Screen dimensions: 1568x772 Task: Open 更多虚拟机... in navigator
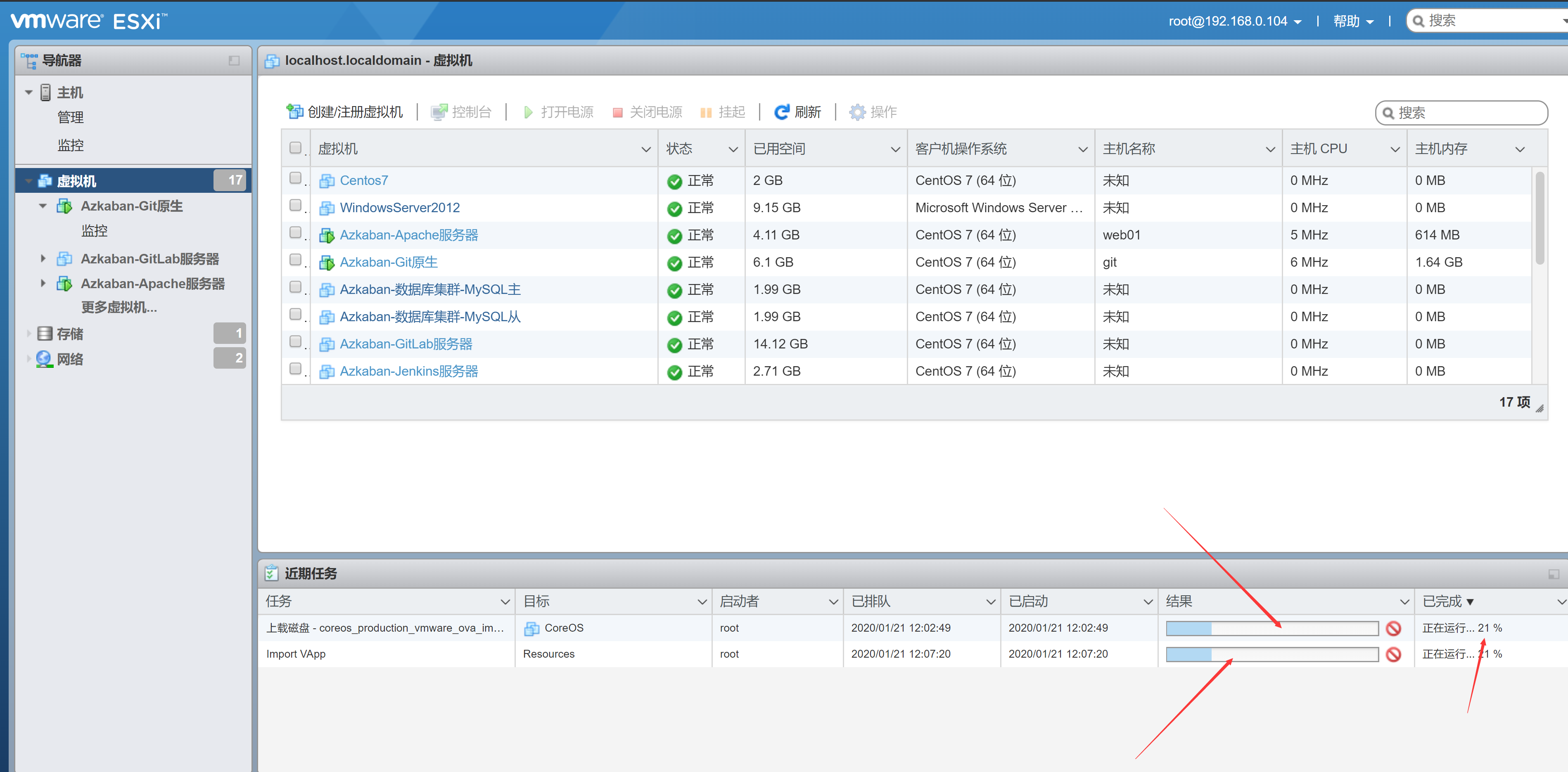(119, 307)
